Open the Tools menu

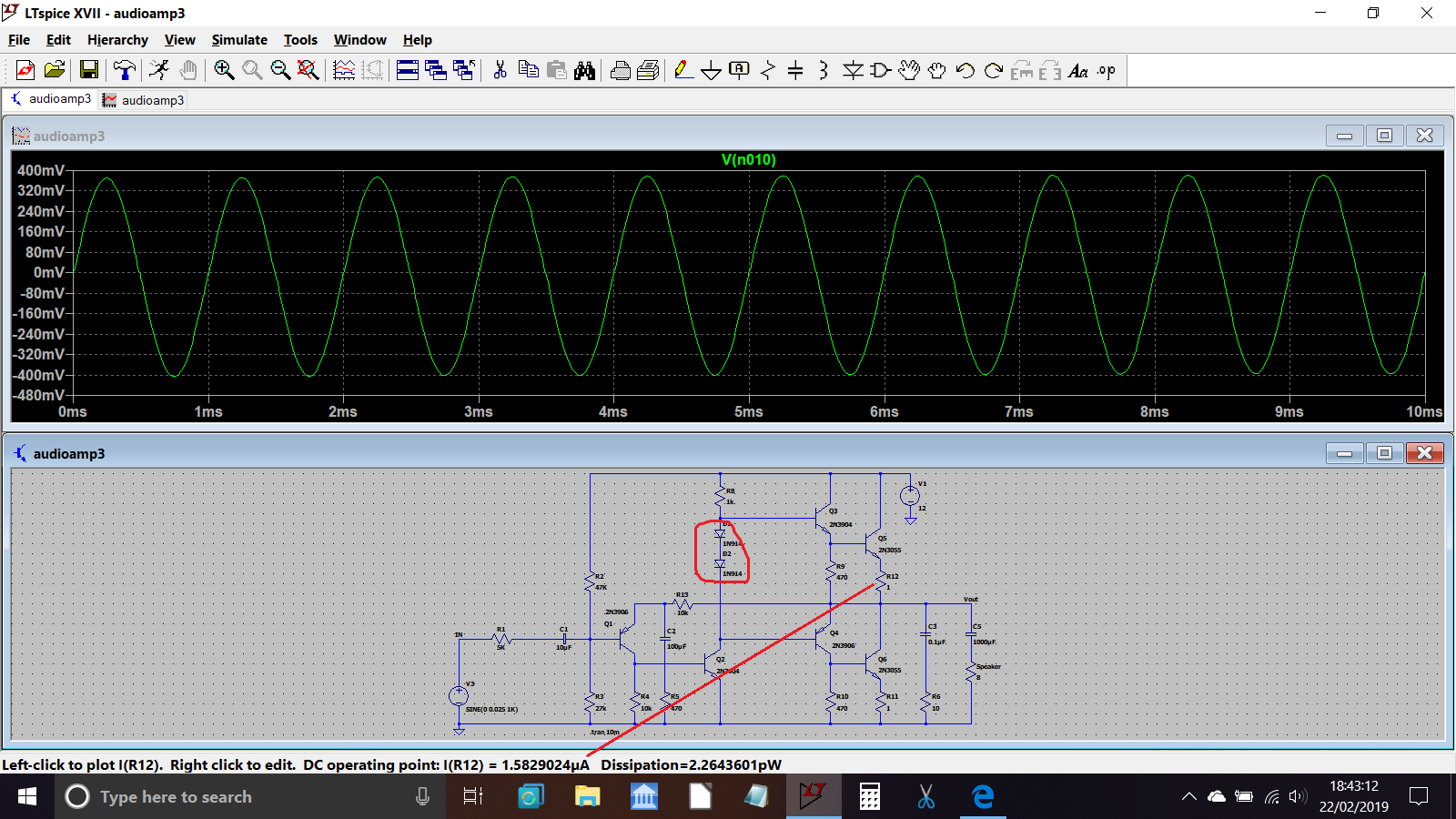300,40
